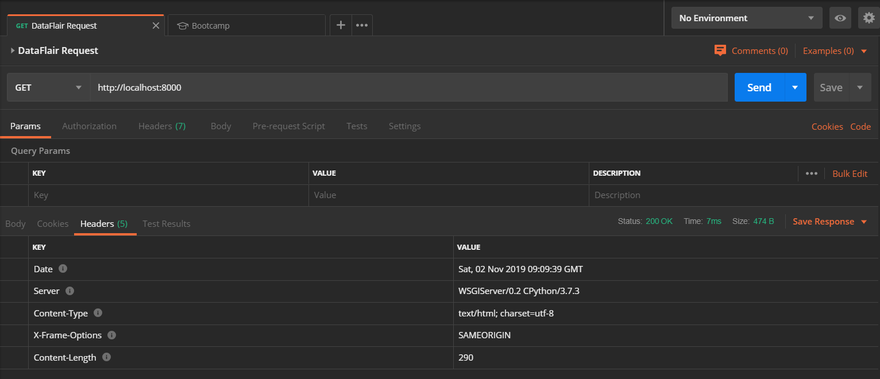Open tab options ellipsis menu
This screenshot has height=379, width=880.
(x=362, y=25)
